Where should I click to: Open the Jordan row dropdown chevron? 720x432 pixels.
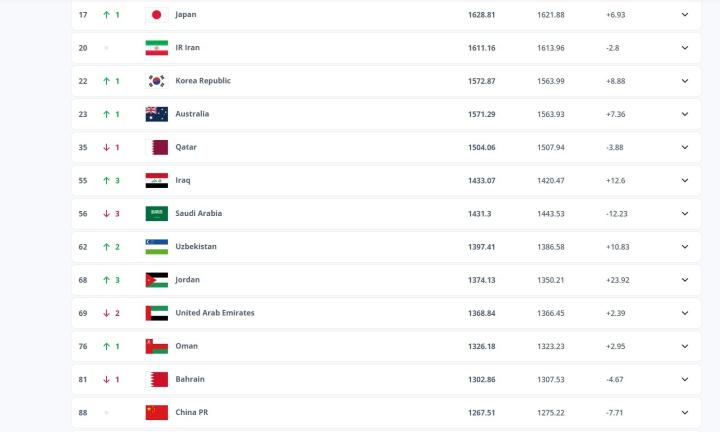point(685,280)
